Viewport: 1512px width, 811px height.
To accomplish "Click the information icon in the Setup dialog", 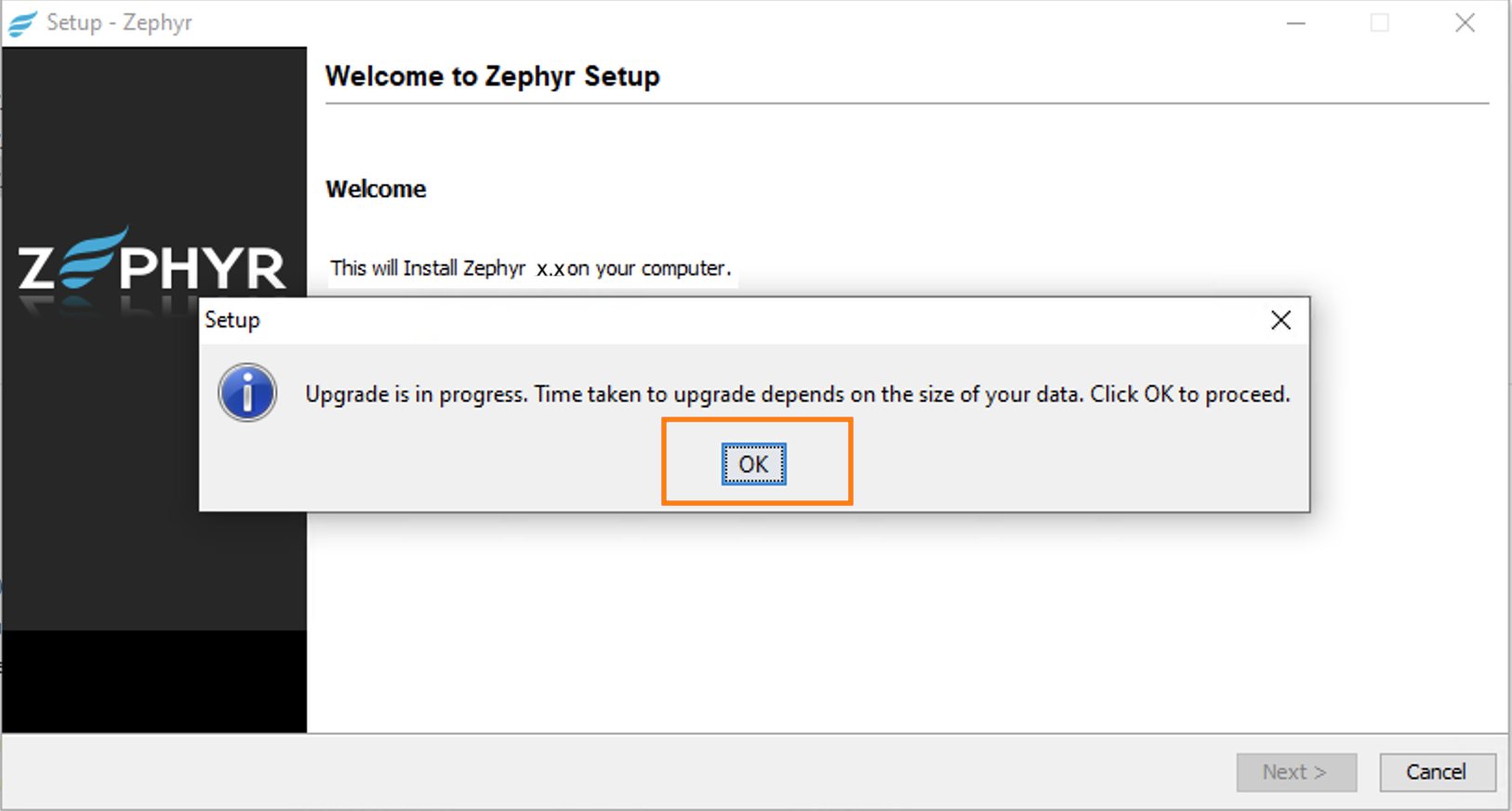I will [246, 392].
